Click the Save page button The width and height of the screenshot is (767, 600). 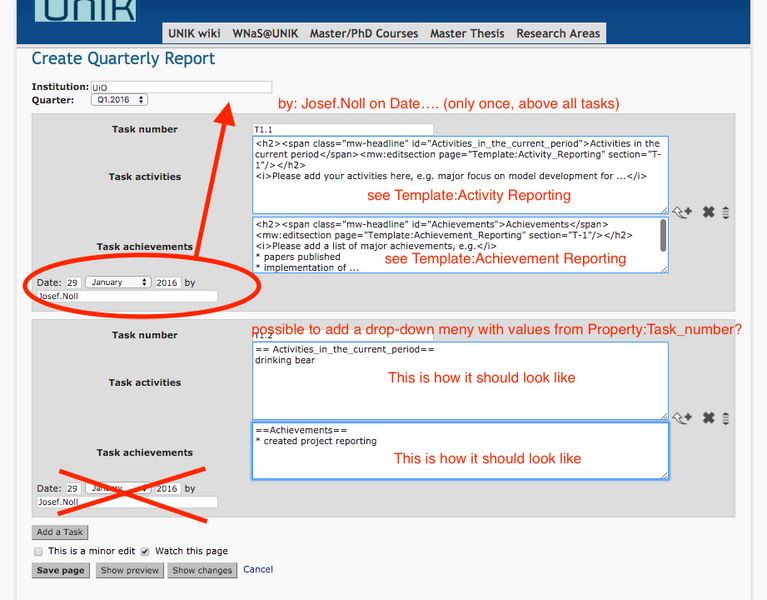pos(61,570)
